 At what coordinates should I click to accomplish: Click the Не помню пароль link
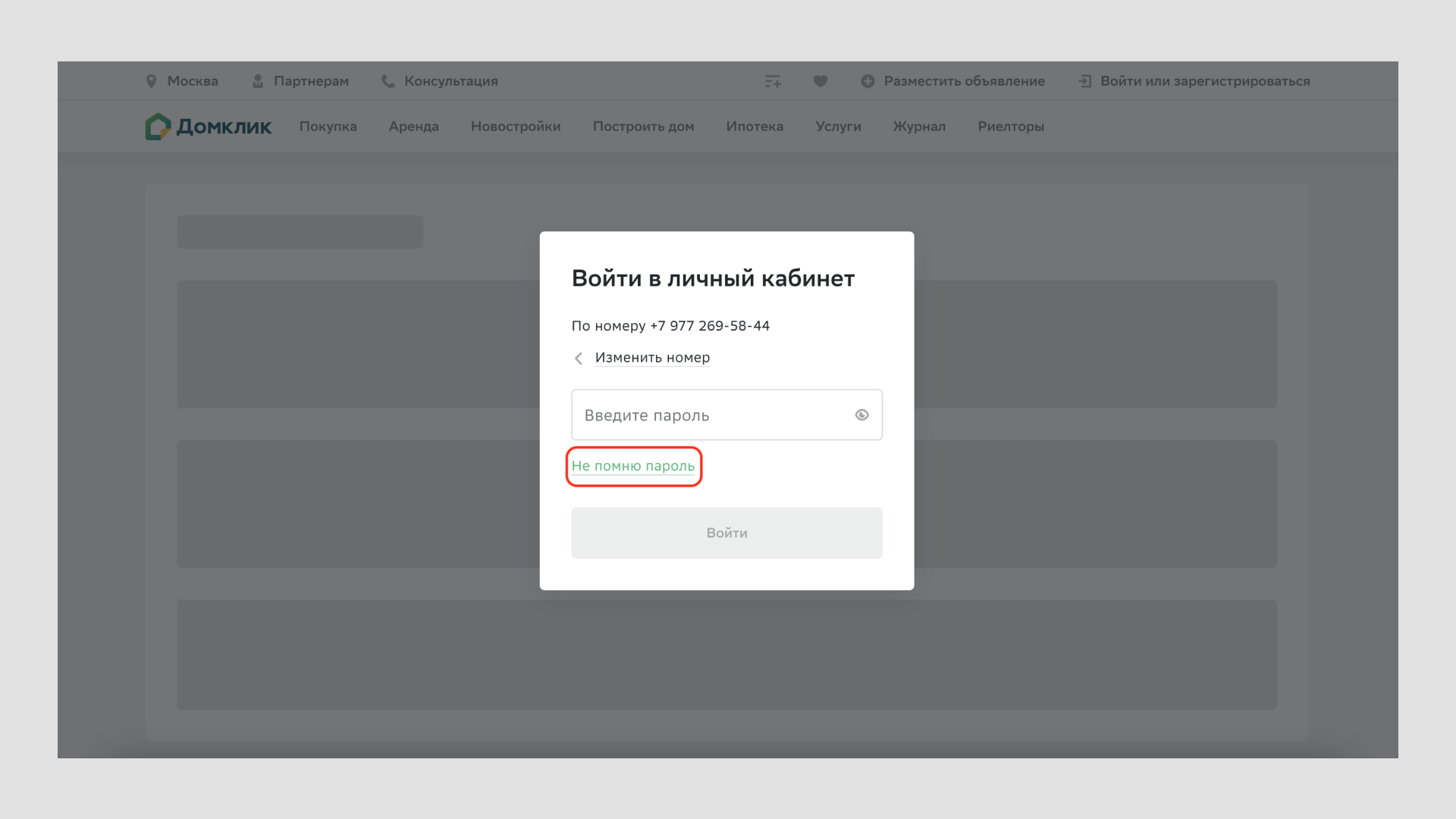click(633, 466)
